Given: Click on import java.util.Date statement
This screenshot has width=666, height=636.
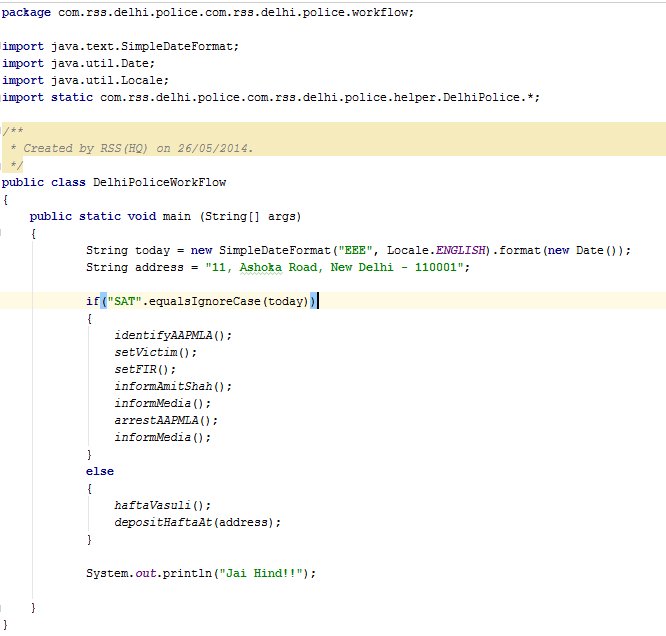Looking at the screenshot, I should pyautogui.click(x=78, y=63).
